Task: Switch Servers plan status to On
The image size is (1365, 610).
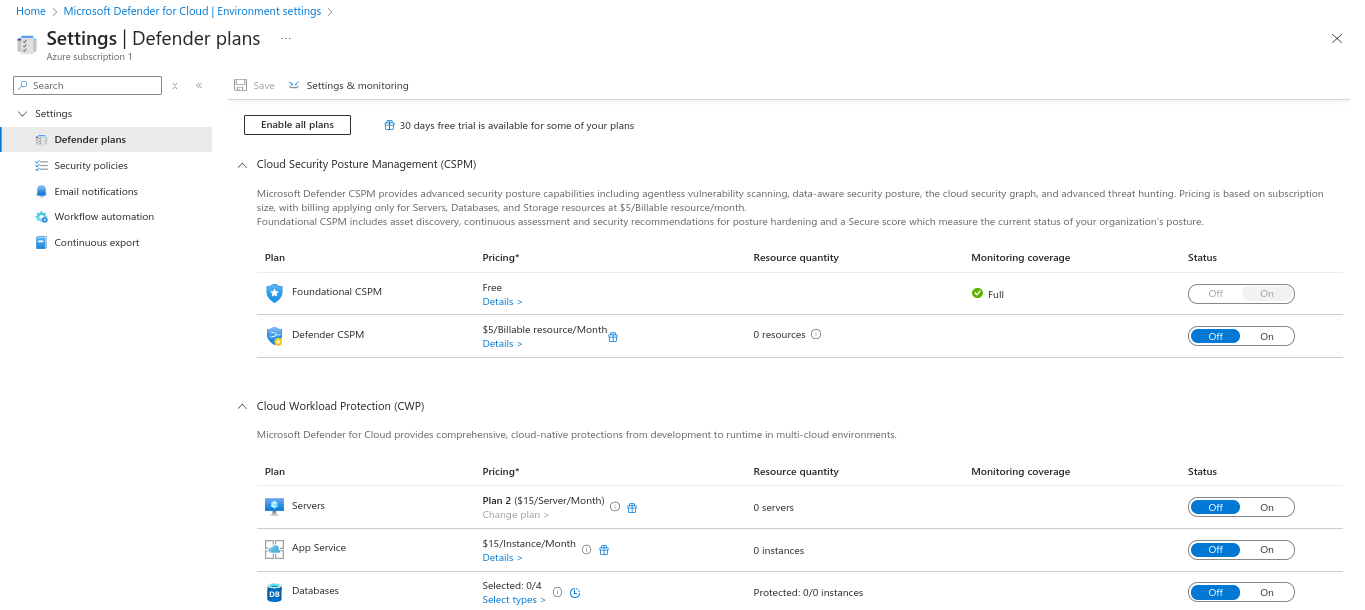Action: [x=1267, y=507]
